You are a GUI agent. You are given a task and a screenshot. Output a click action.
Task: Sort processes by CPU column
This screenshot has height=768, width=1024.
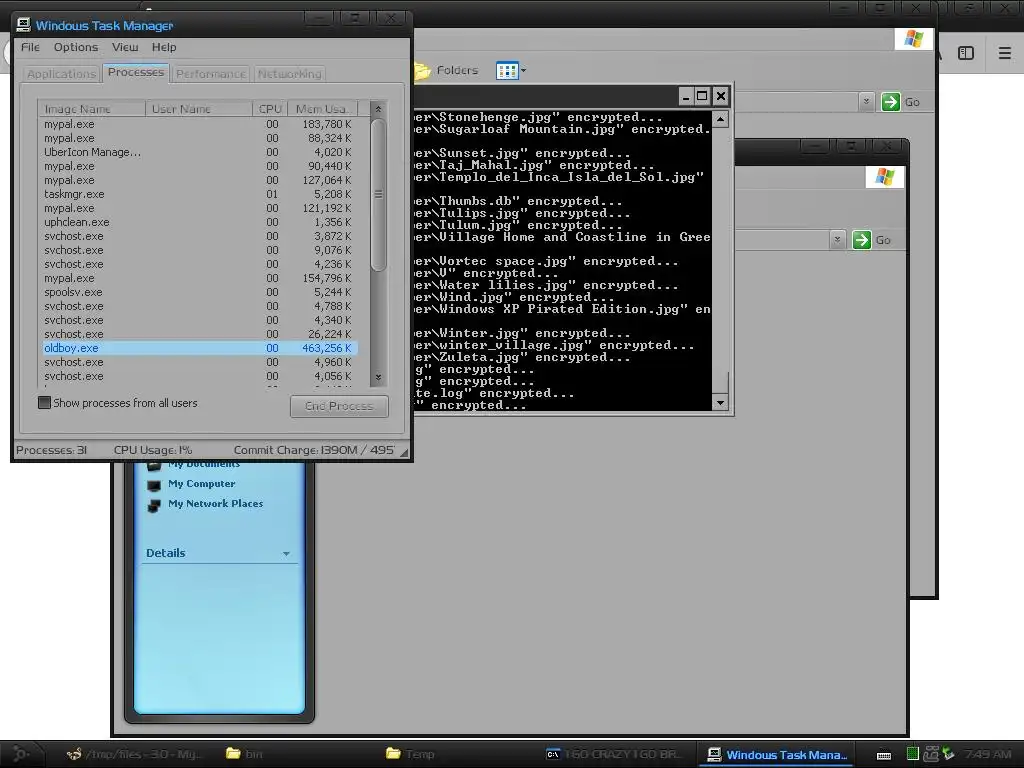point(270,108)
